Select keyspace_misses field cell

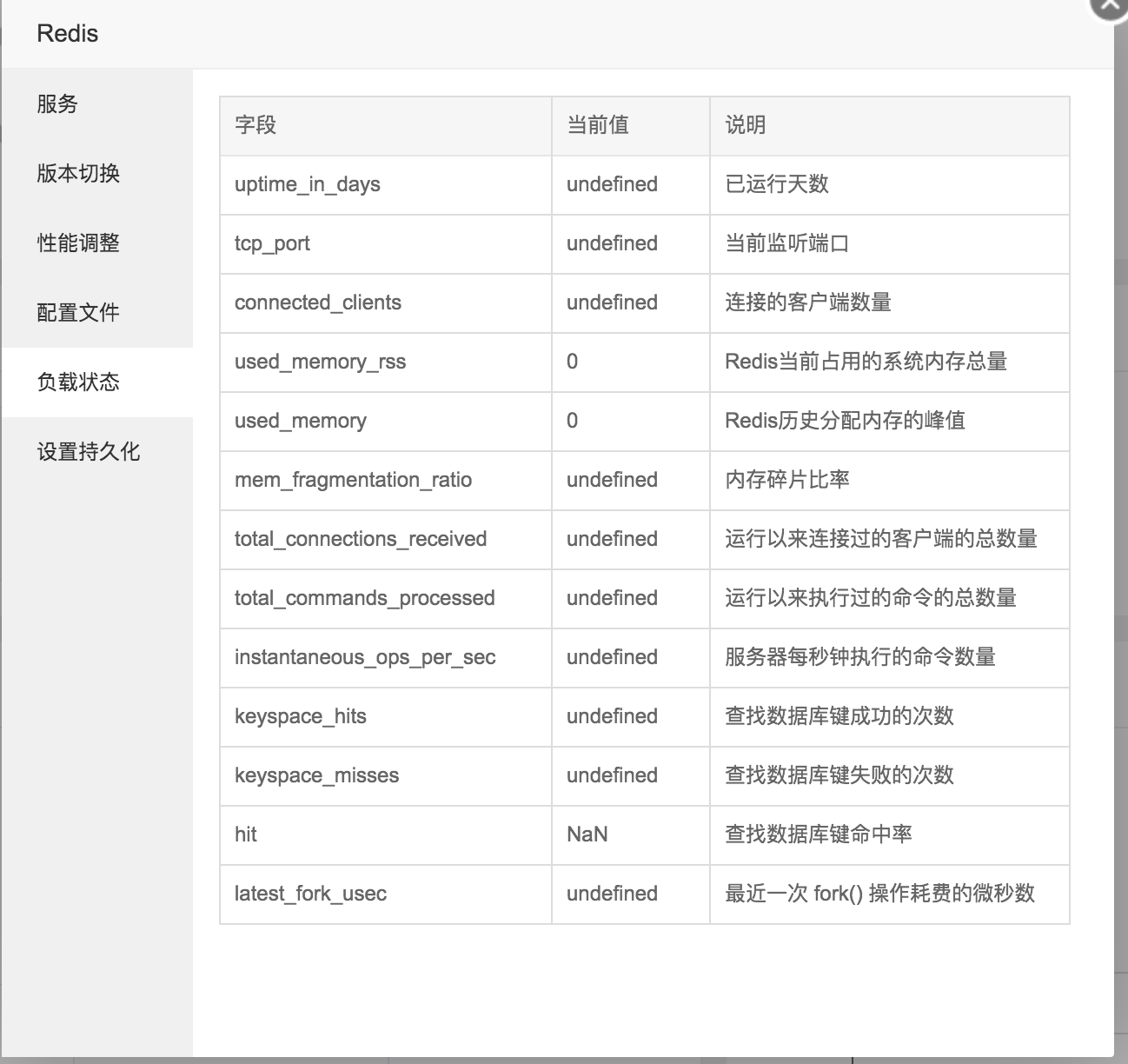click(x=386, y=776)
